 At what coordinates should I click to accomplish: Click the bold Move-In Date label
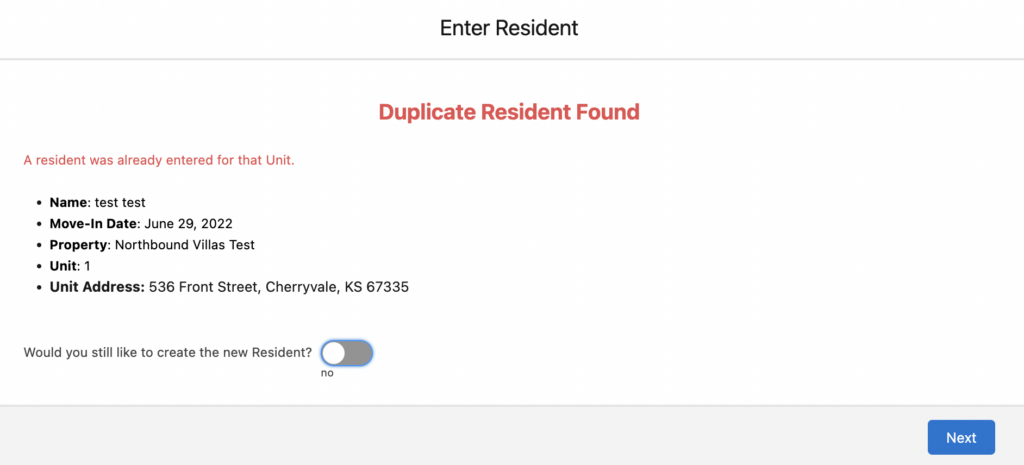pos(94,224)
